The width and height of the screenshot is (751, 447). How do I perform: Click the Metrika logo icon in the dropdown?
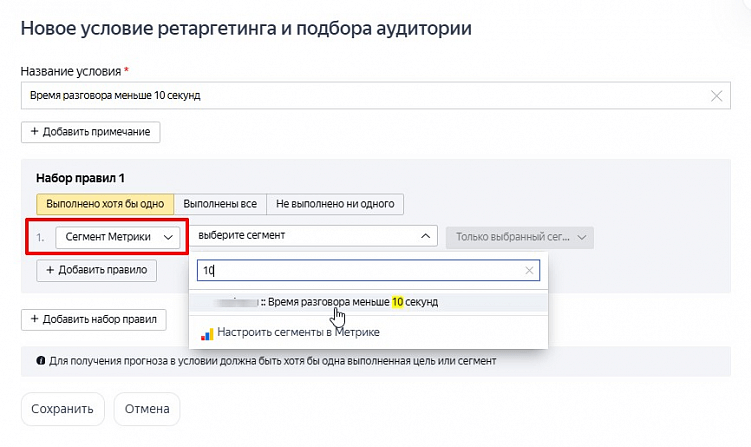207,334
